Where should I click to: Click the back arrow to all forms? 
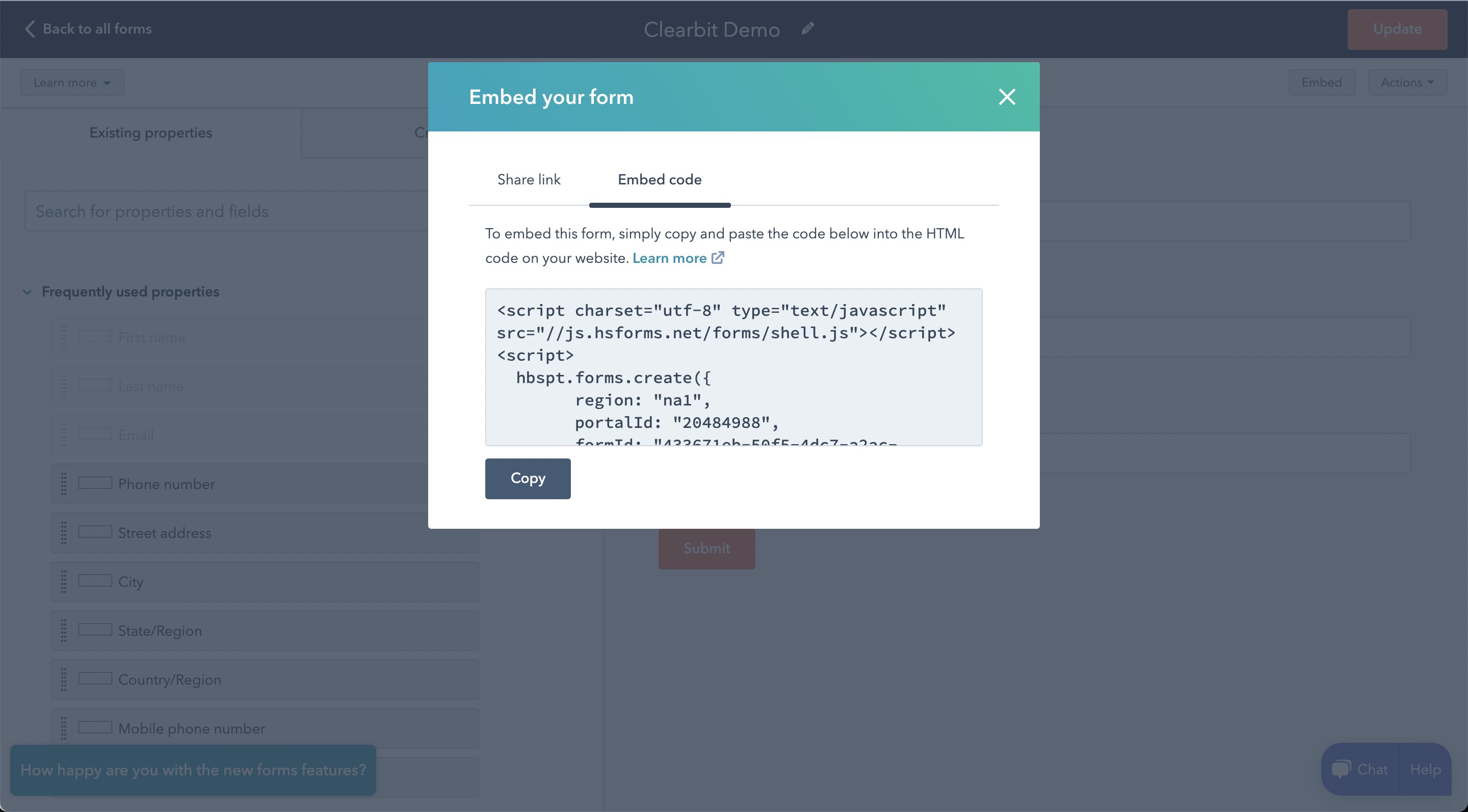point(30,29)
